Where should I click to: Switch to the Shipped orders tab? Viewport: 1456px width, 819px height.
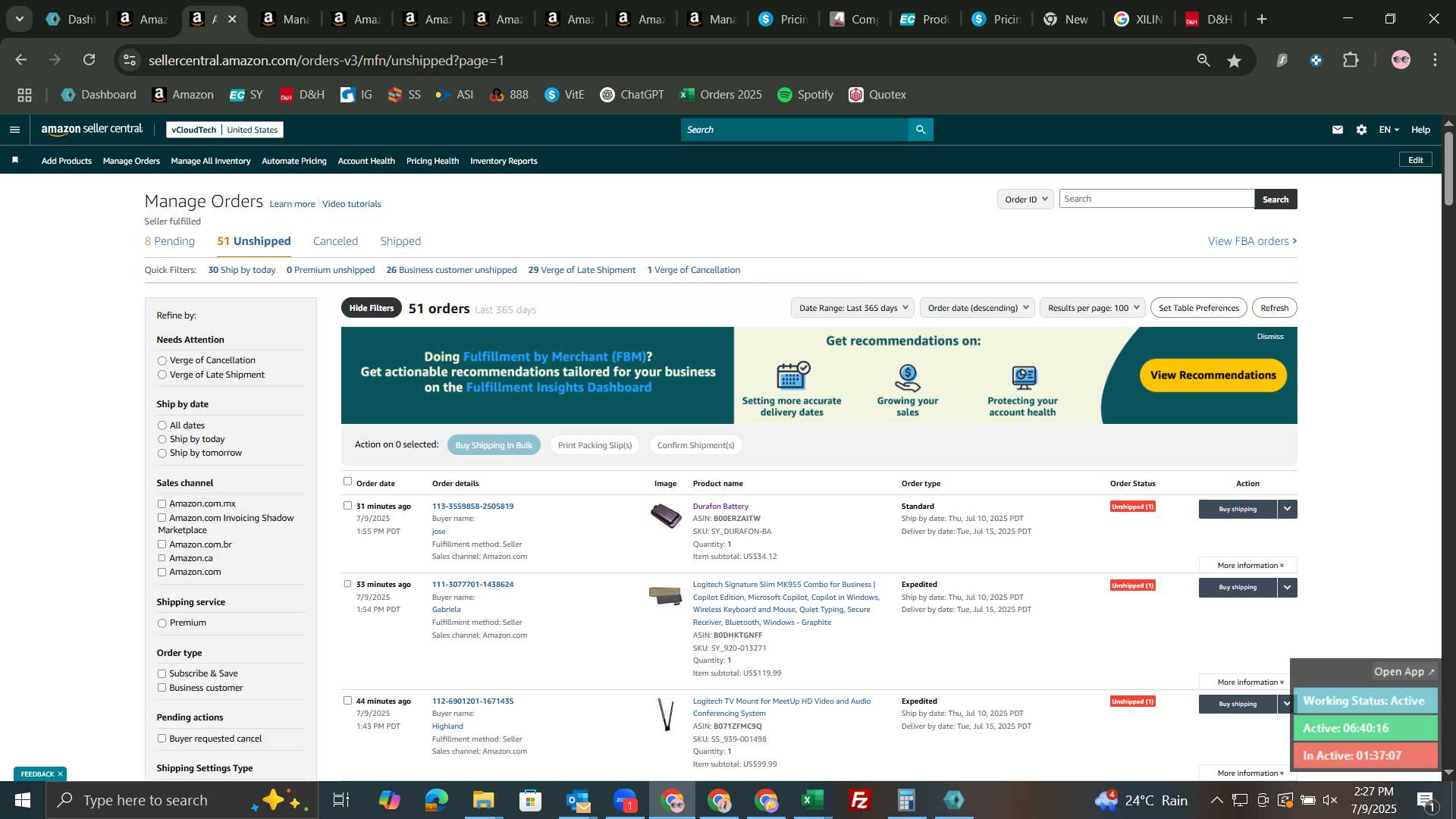(400, 241)
